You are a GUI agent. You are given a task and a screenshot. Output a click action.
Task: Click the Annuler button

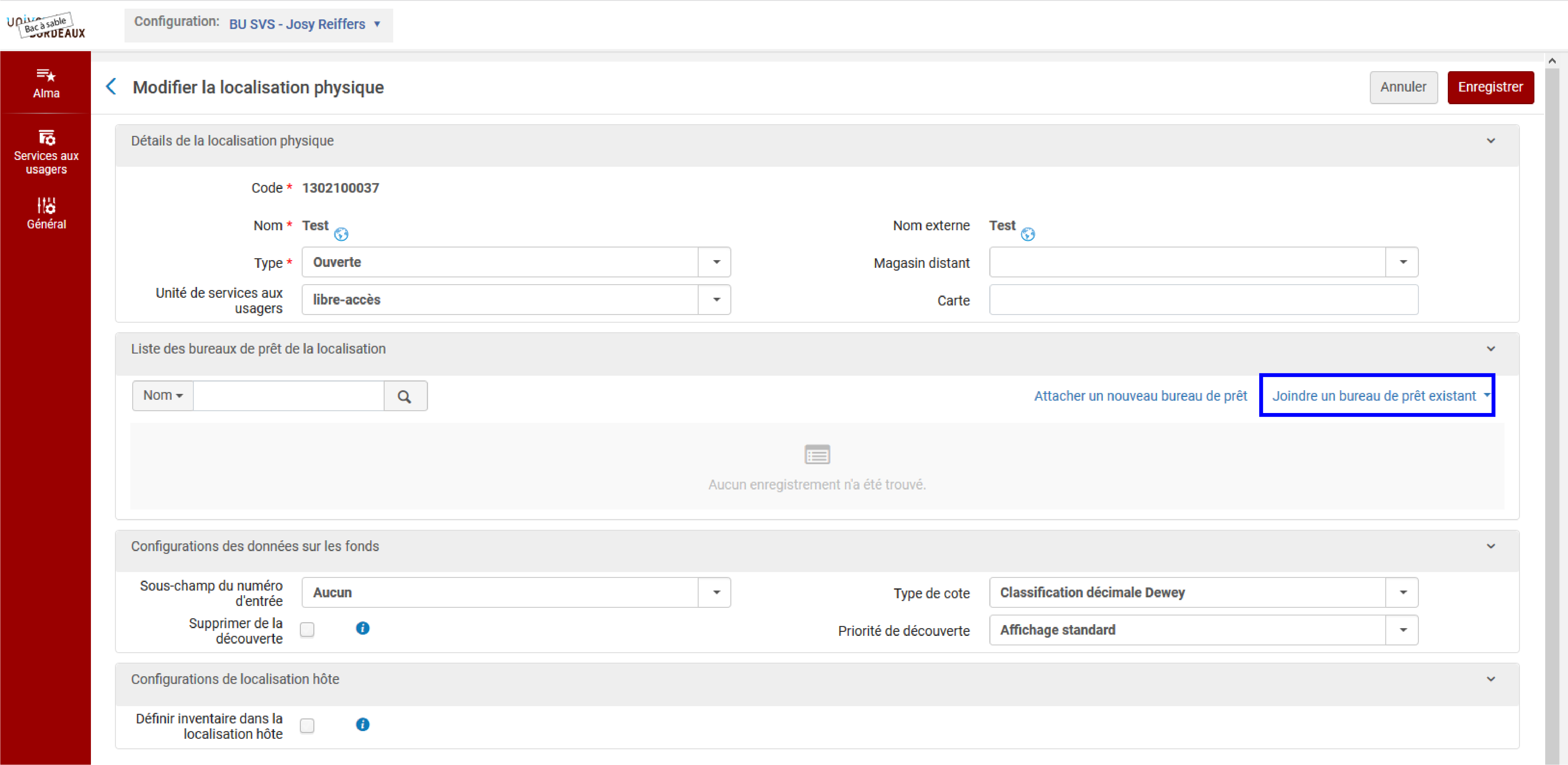coord(1403,87)
